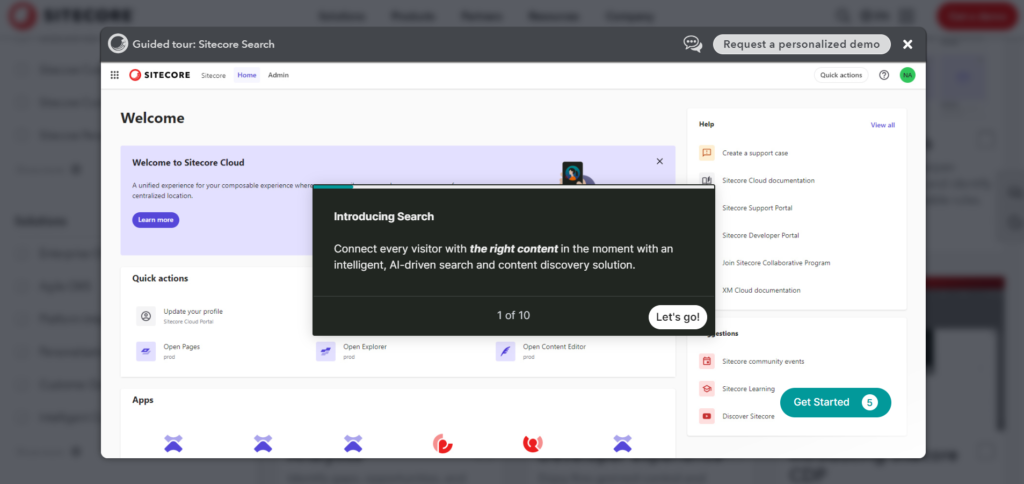The height and width of the screenshot is (484, 1024).
Task: Select Open Explorer quick action text
Action: click(365, 347)
